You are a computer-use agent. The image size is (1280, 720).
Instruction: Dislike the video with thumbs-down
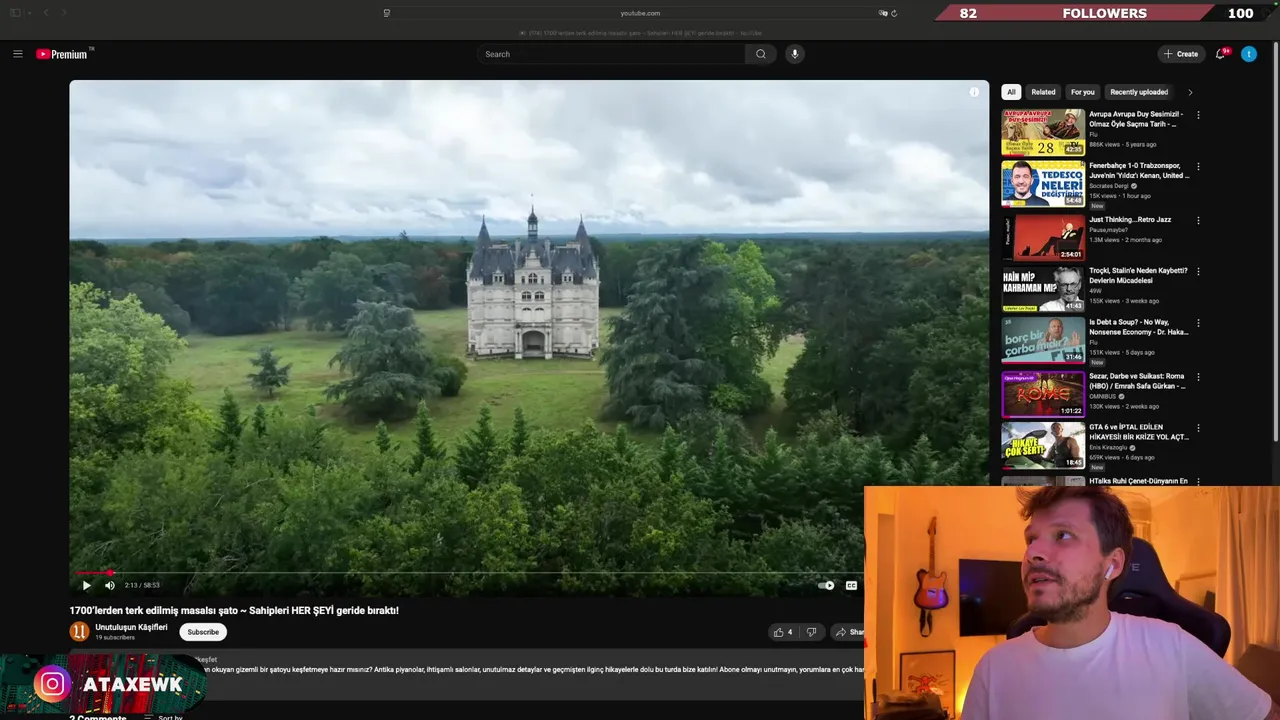point(811,632)
